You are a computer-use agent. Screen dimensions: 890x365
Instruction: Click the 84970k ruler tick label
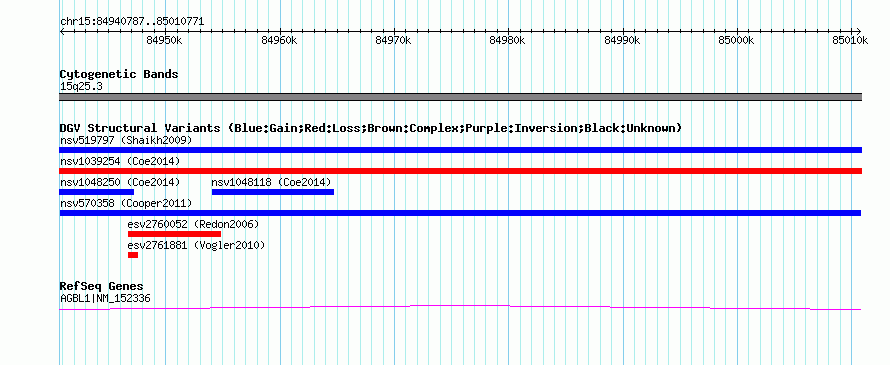[x=393, y=40]
